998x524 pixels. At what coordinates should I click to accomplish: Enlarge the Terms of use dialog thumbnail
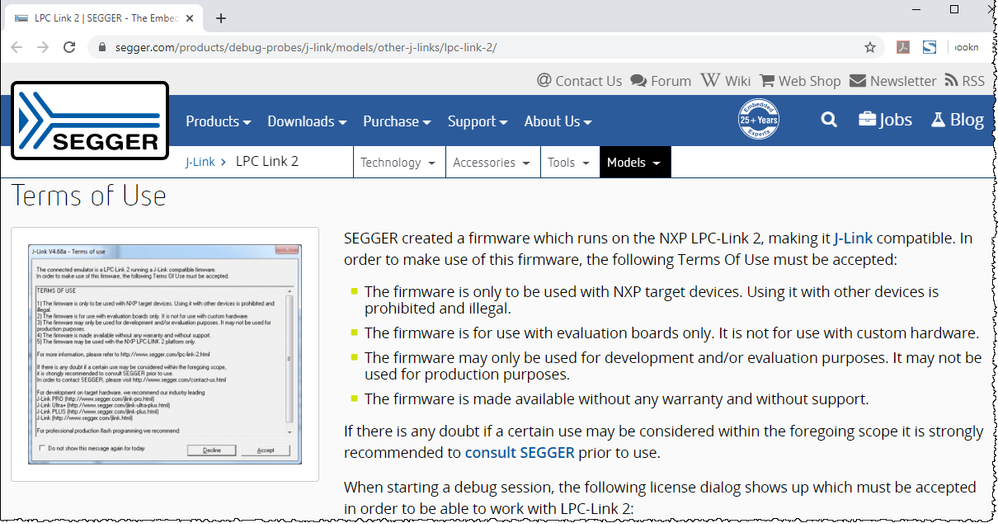[165, 354]
